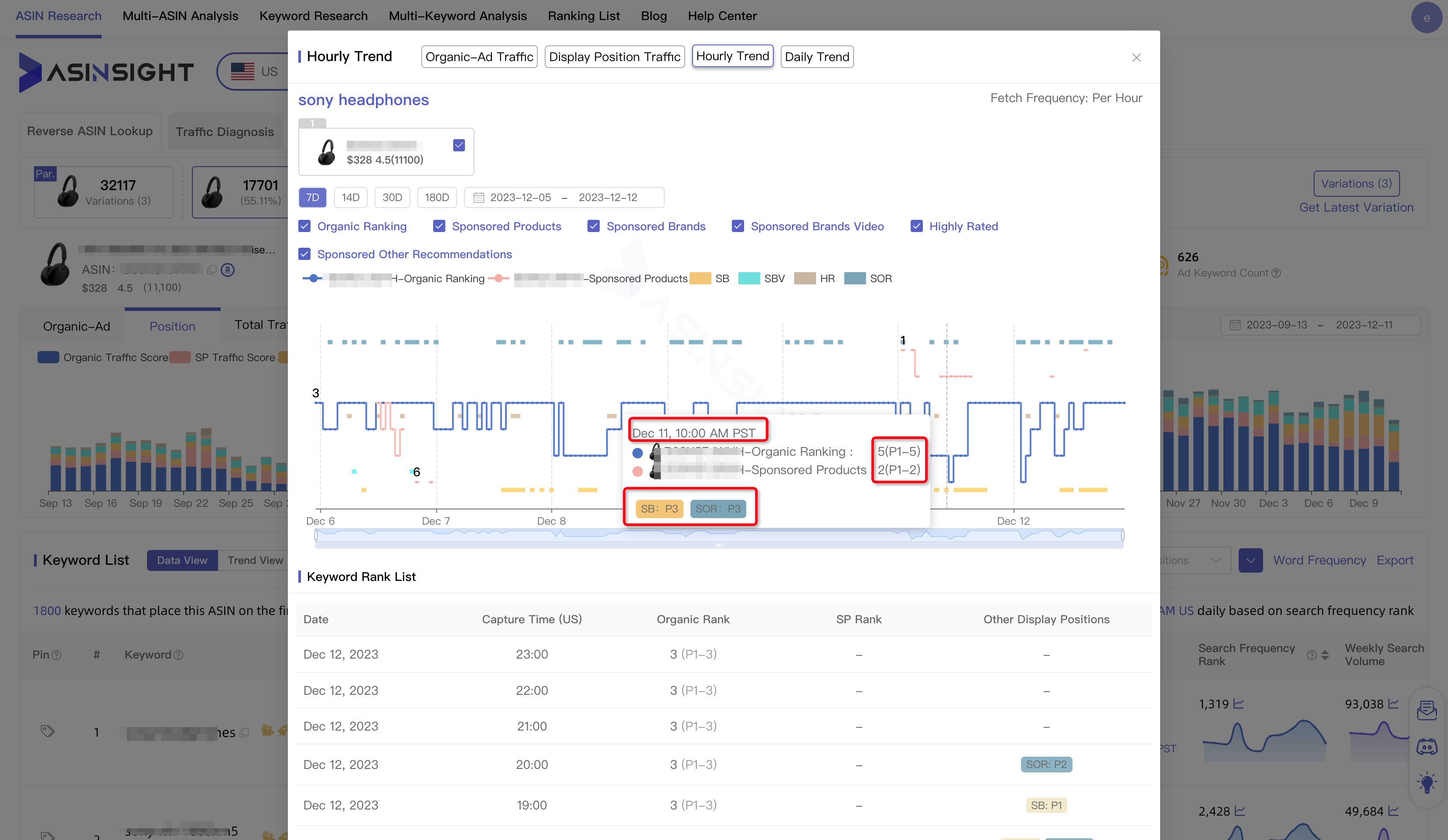This screenshot has height=840, width=1448.
Task: Open trend chart icon beside 2,428 rank
Action: coord(1240,811)
